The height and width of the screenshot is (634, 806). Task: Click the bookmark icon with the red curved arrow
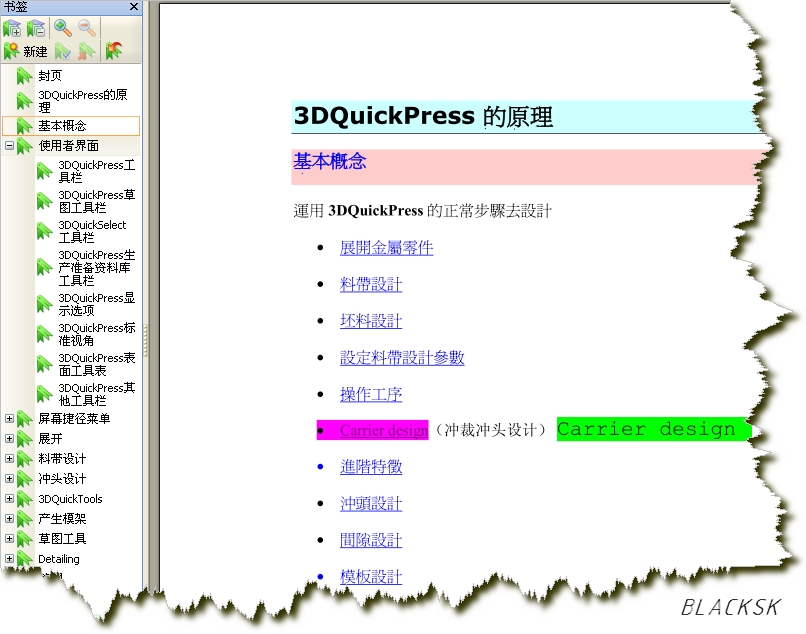[113, 50]
